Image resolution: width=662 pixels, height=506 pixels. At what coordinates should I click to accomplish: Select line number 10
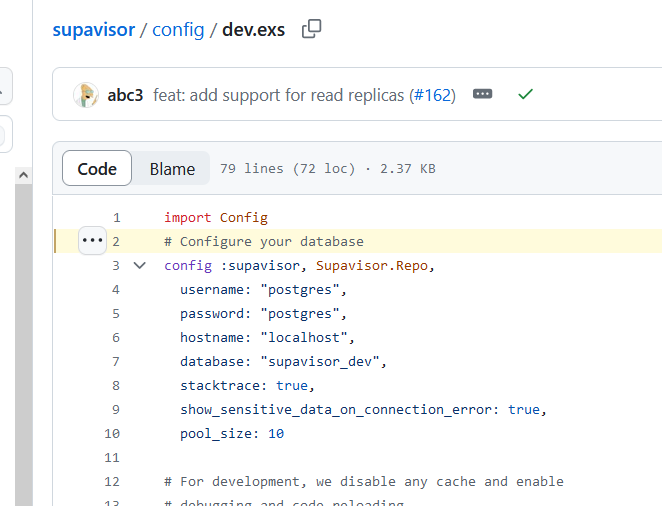point(112,434)
